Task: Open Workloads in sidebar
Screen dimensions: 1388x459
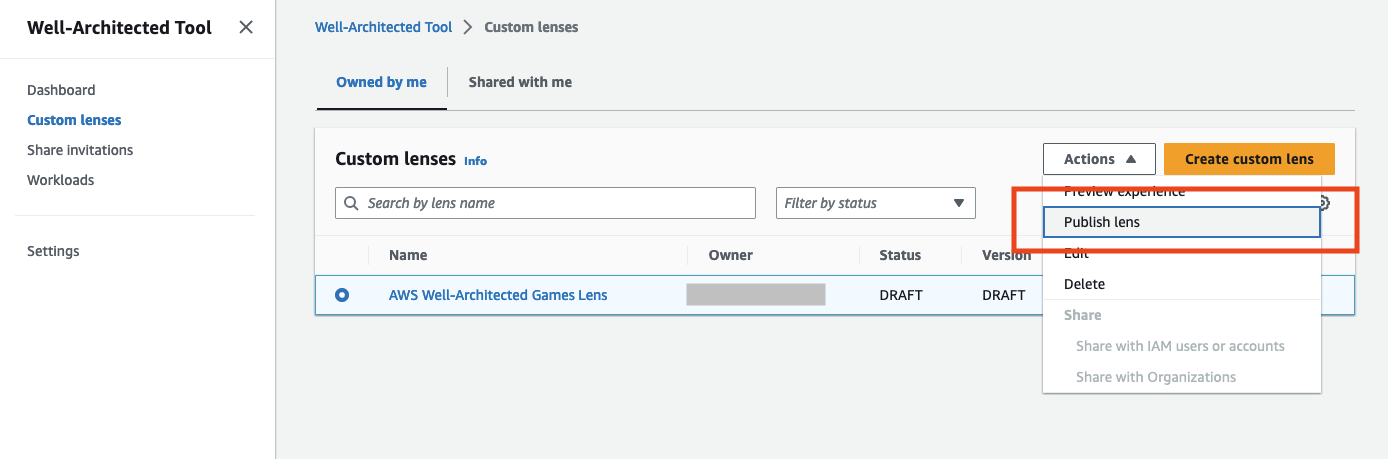Action: click(60, 180)
